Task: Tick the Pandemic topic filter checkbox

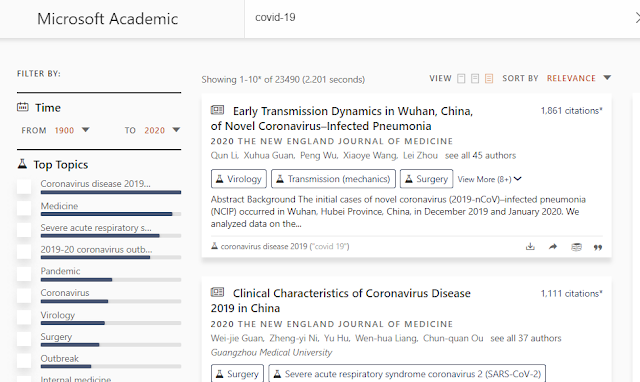Action: [x=24, y=274]
